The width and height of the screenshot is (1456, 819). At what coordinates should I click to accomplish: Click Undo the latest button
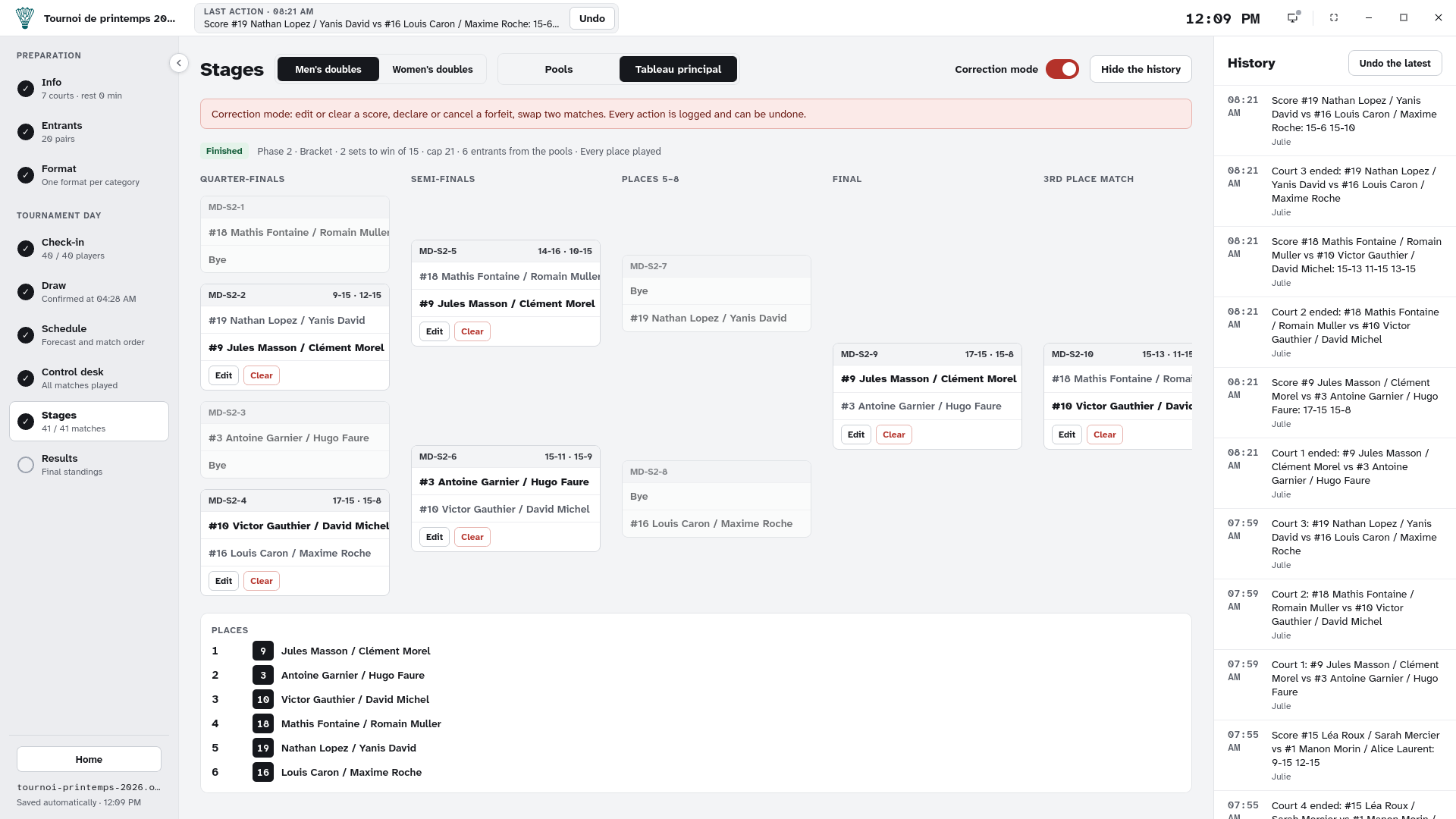click(1395, 63)
